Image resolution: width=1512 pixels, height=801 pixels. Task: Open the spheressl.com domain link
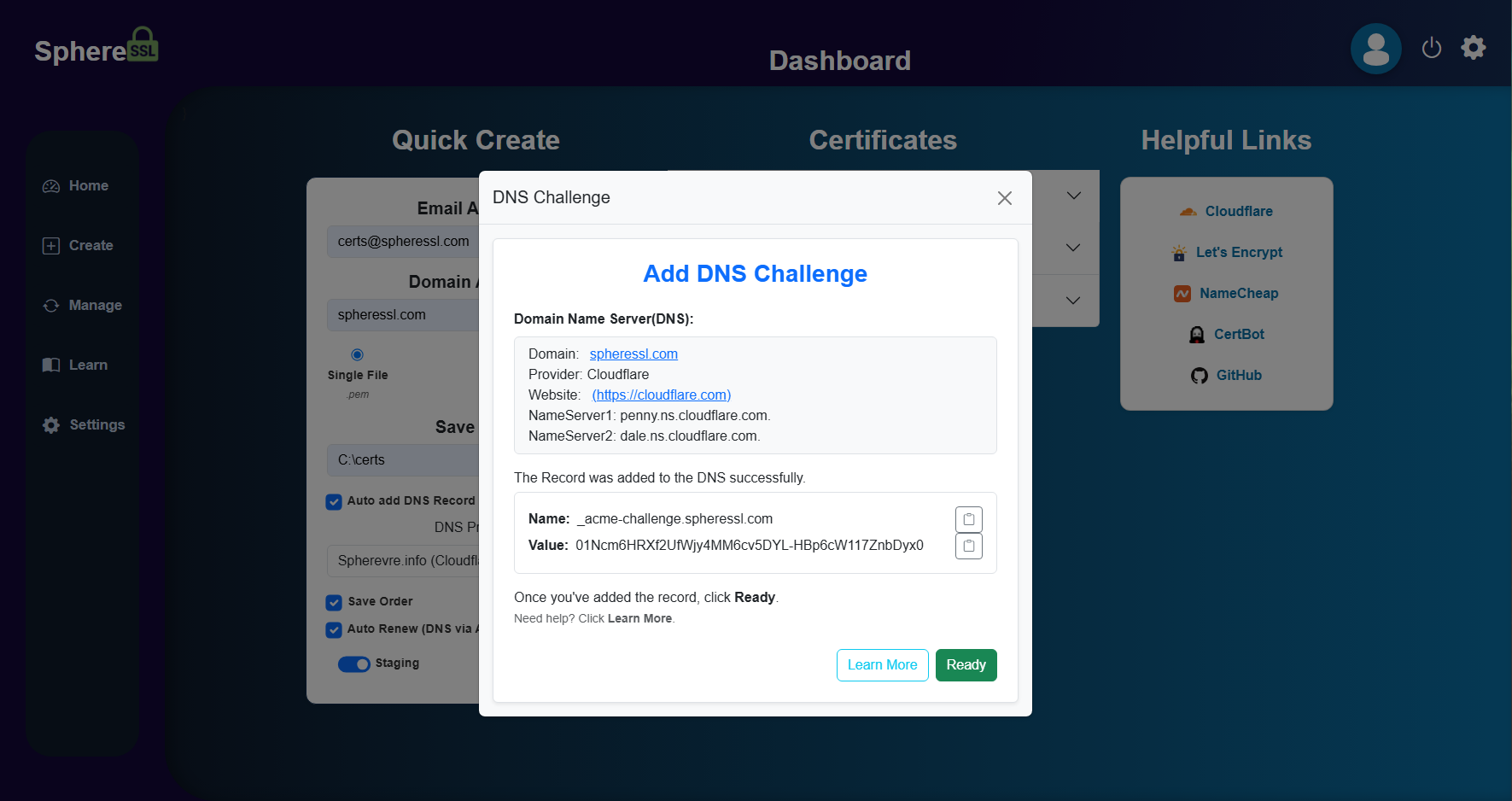point(633,354)
